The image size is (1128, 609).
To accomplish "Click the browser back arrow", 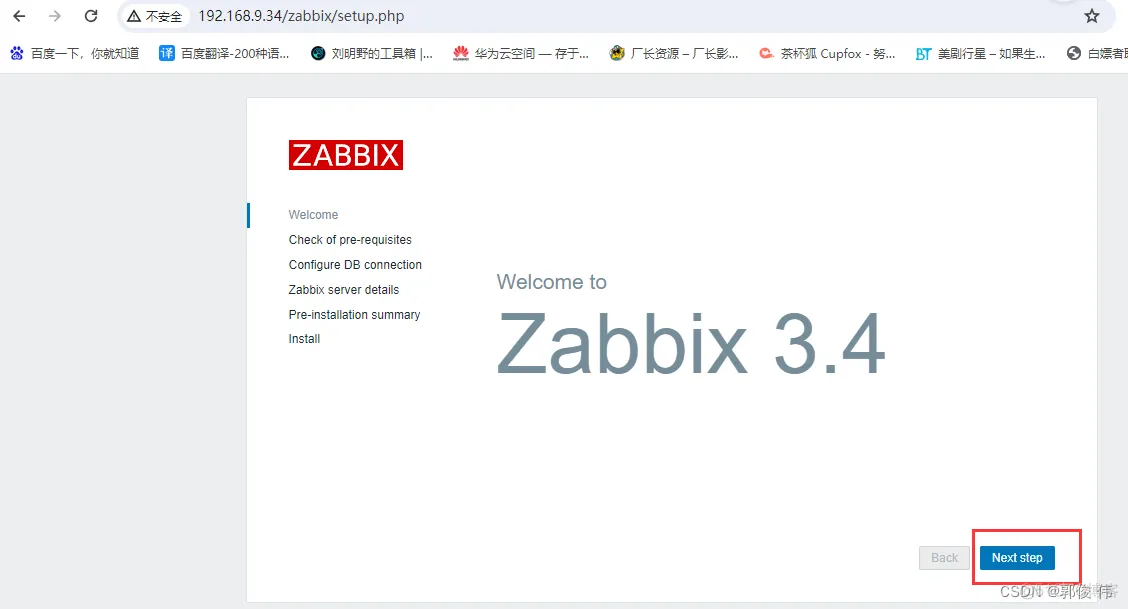I will coord(19,16).
